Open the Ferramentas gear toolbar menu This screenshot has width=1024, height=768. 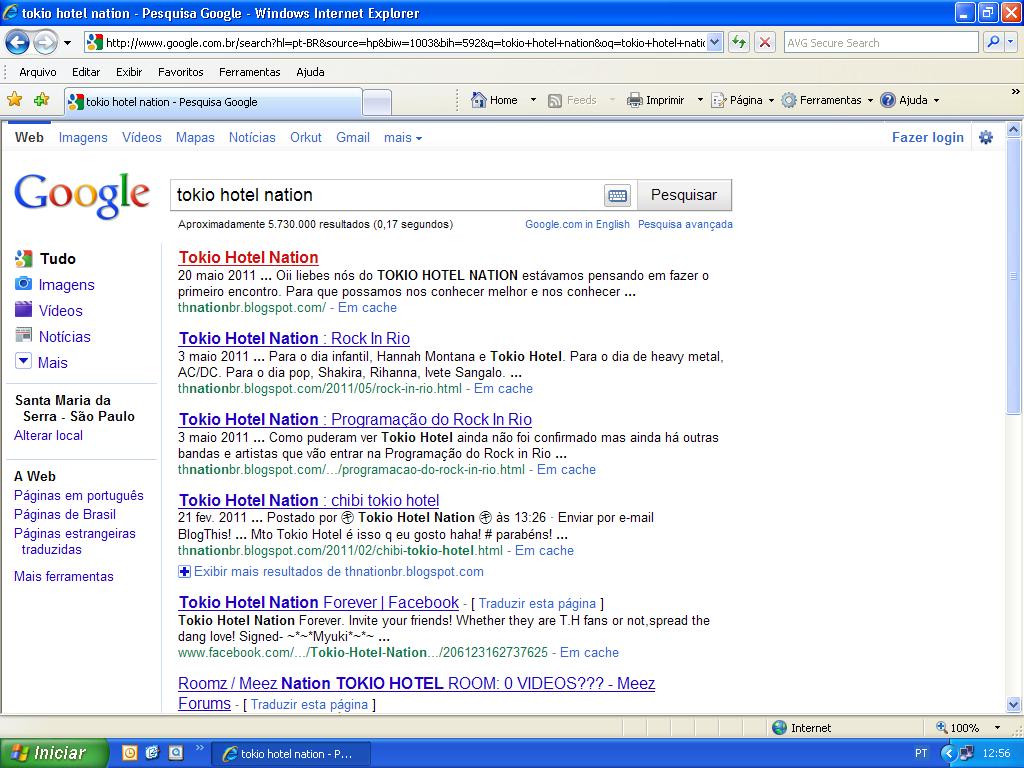click(827, 100)
